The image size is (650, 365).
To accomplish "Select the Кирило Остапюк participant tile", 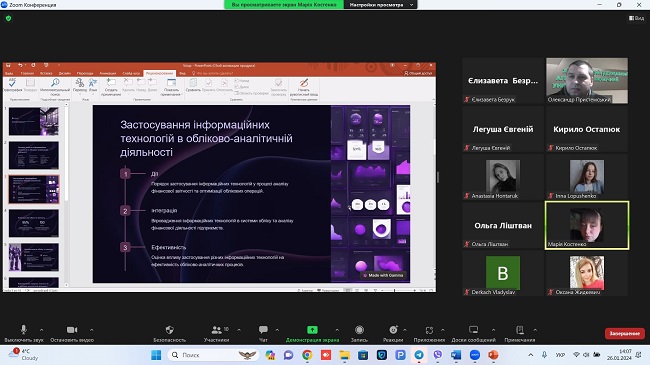I will 587,129.
